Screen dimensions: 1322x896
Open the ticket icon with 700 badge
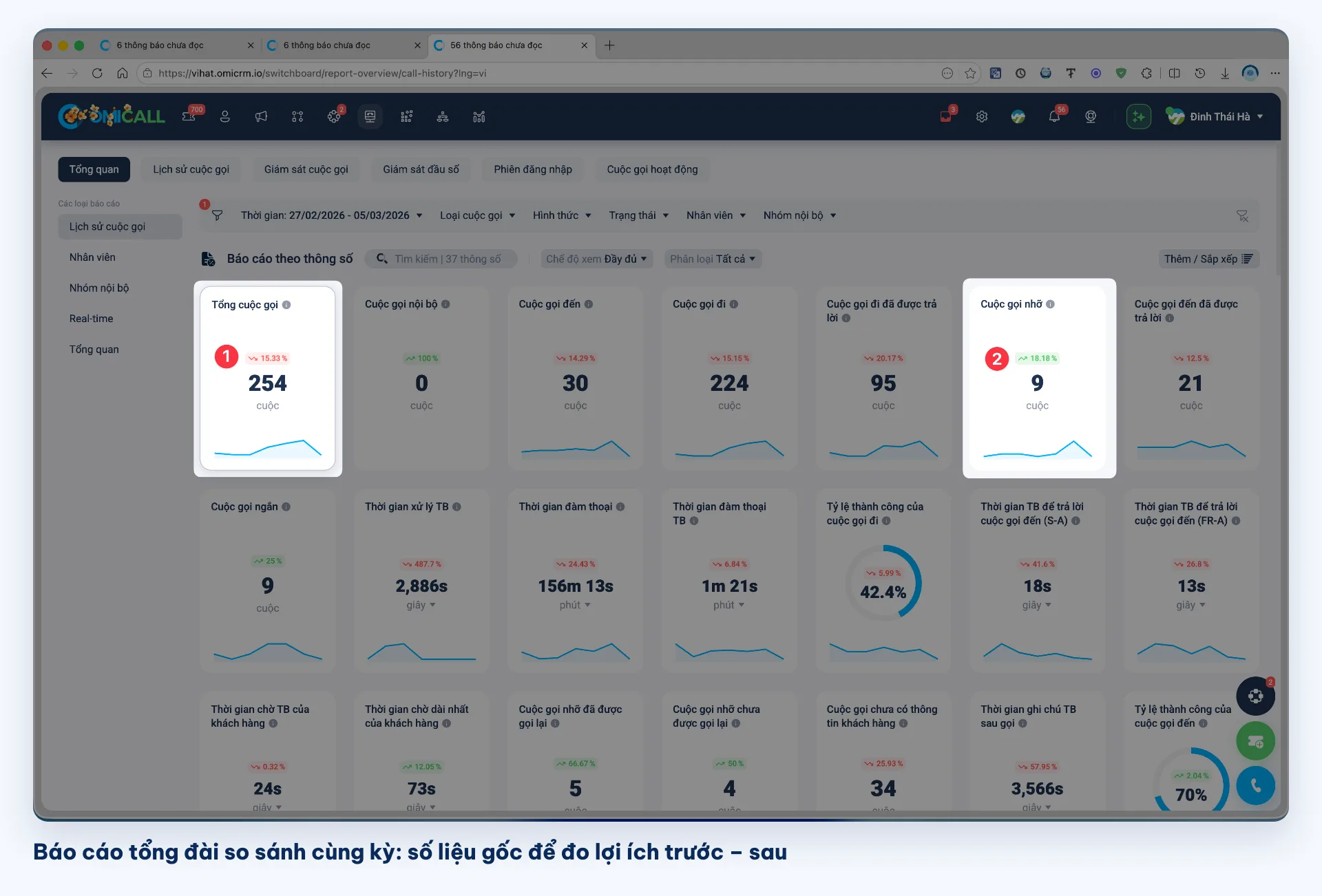click(189, 116)
